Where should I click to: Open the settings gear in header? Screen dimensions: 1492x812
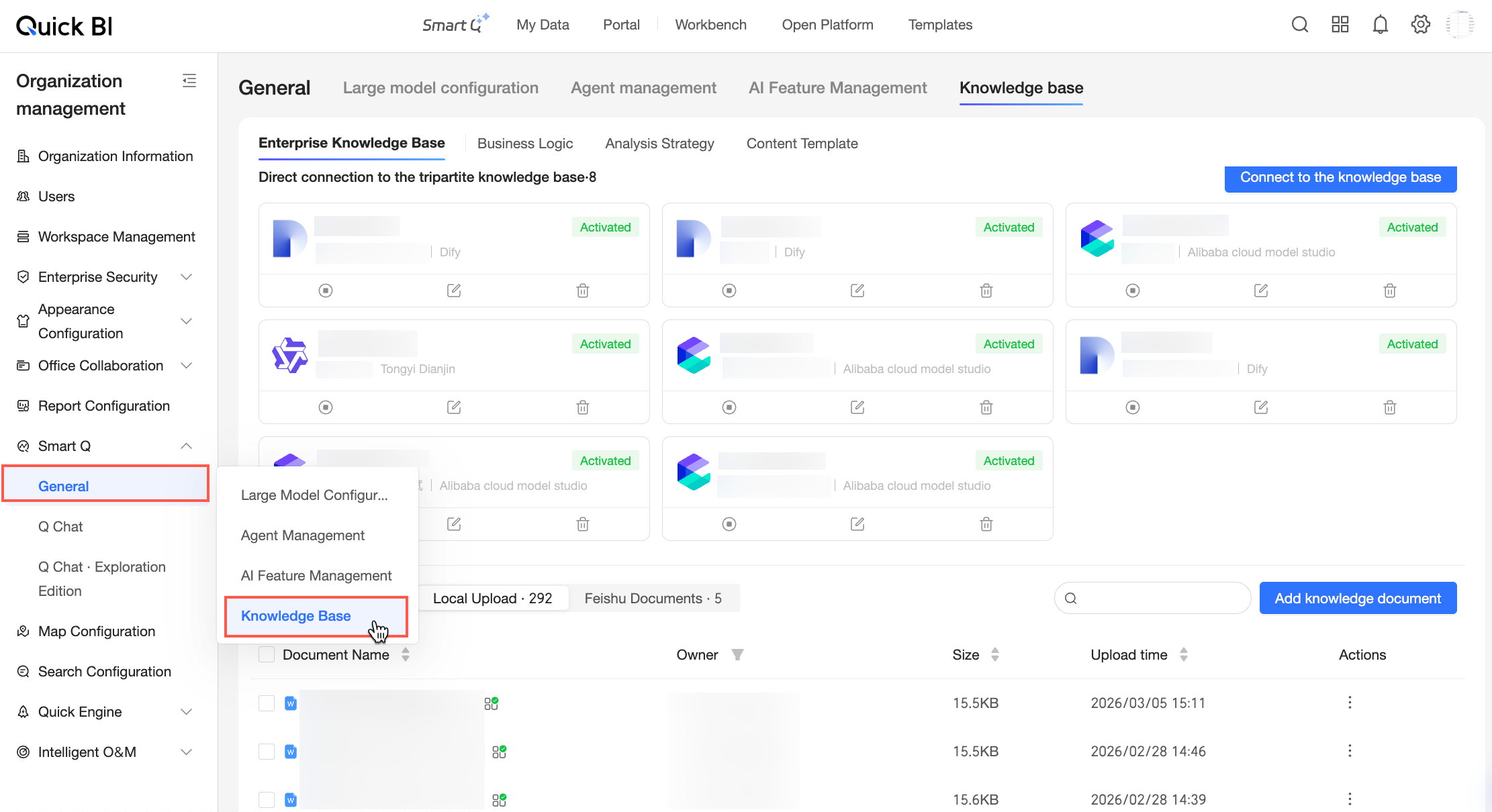[1421, 25]
